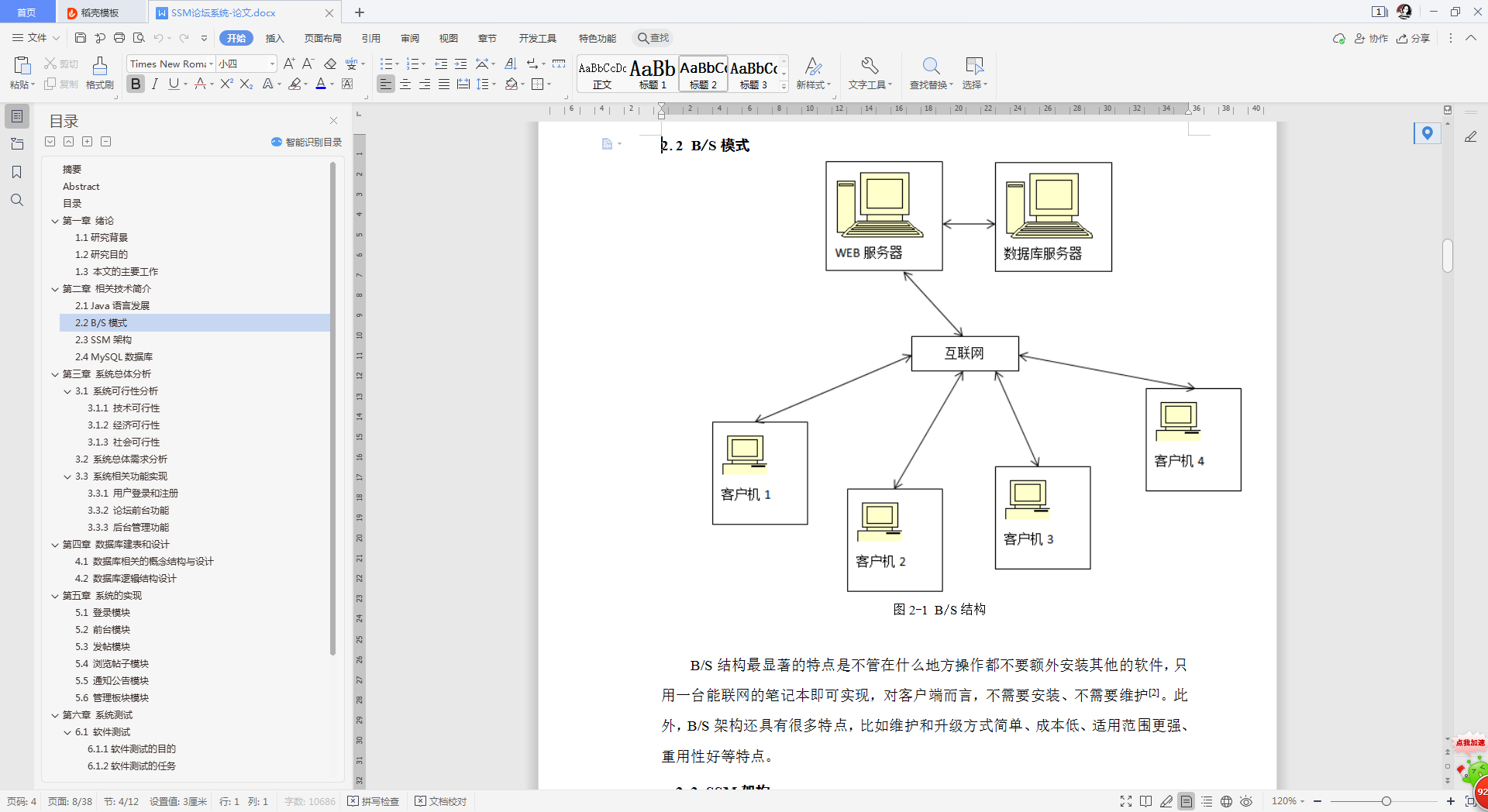Click the 查找 search box
This screenshot has width=1488, height=812.
[653, 38]
